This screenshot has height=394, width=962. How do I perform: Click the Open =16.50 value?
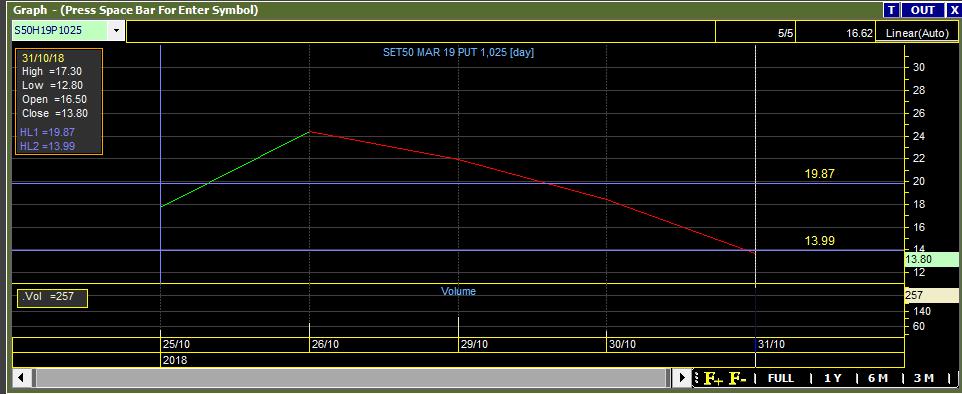coord(54,99)
